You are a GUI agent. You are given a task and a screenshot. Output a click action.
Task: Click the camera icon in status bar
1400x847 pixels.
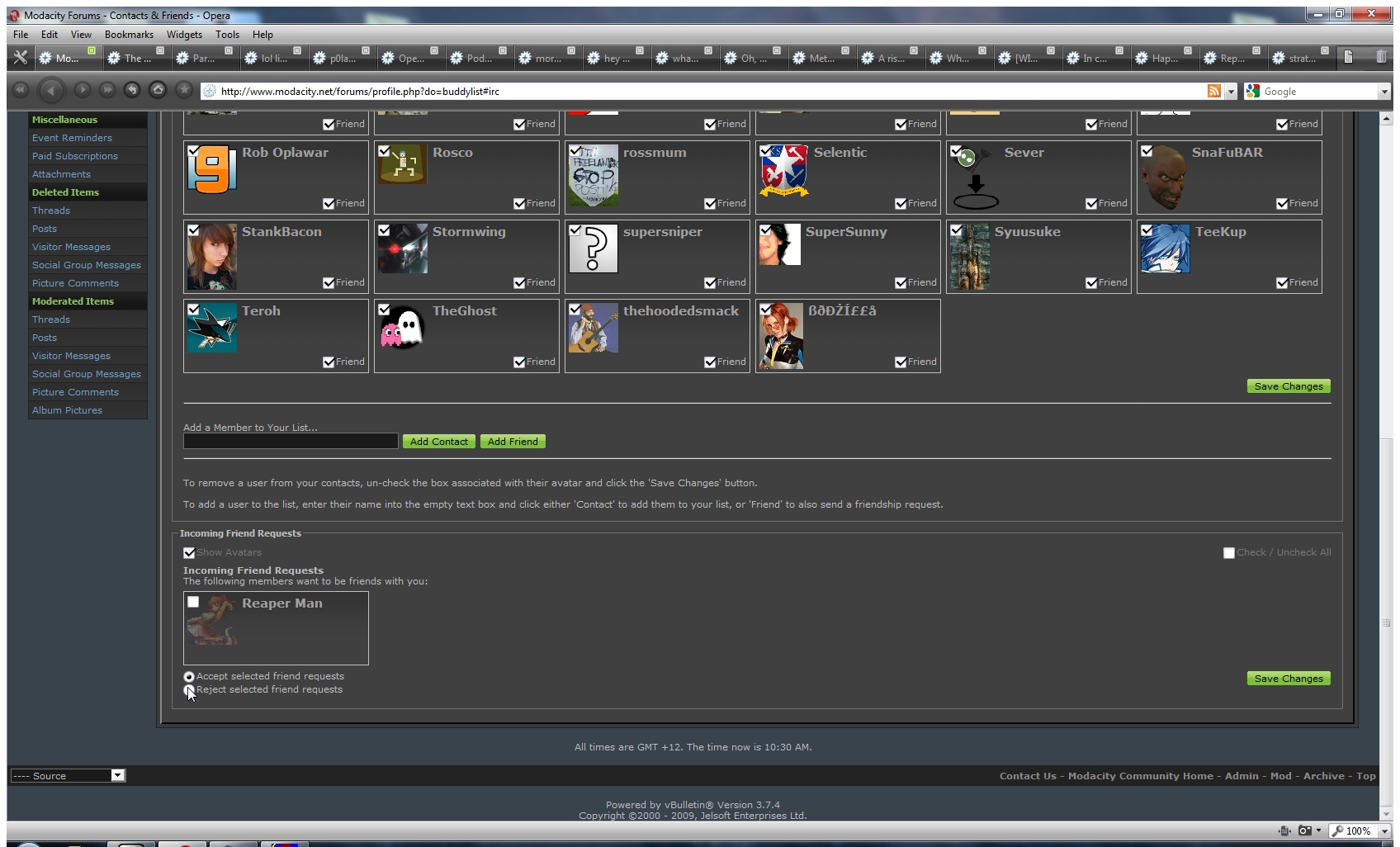tap(1304, 830)
